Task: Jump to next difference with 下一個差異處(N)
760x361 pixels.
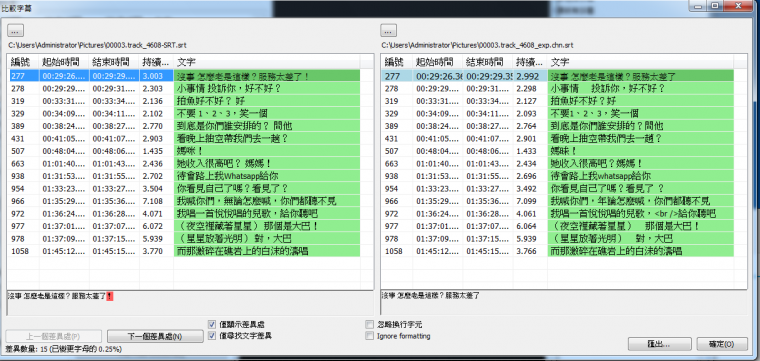Action: 155,336
